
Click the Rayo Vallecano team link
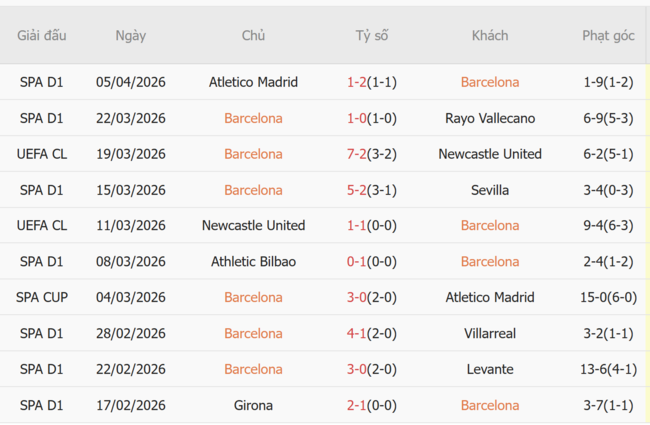point(489,118)
